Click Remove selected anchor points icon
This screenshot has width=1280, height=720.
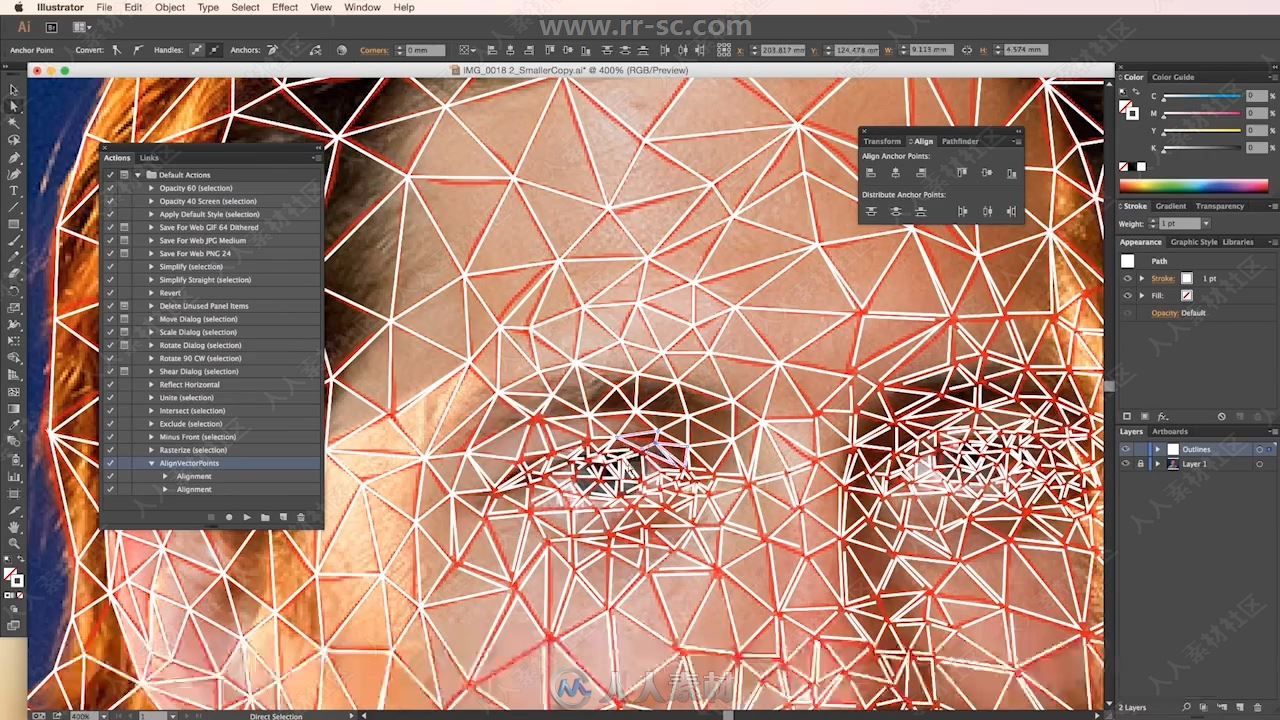(271, 50)
